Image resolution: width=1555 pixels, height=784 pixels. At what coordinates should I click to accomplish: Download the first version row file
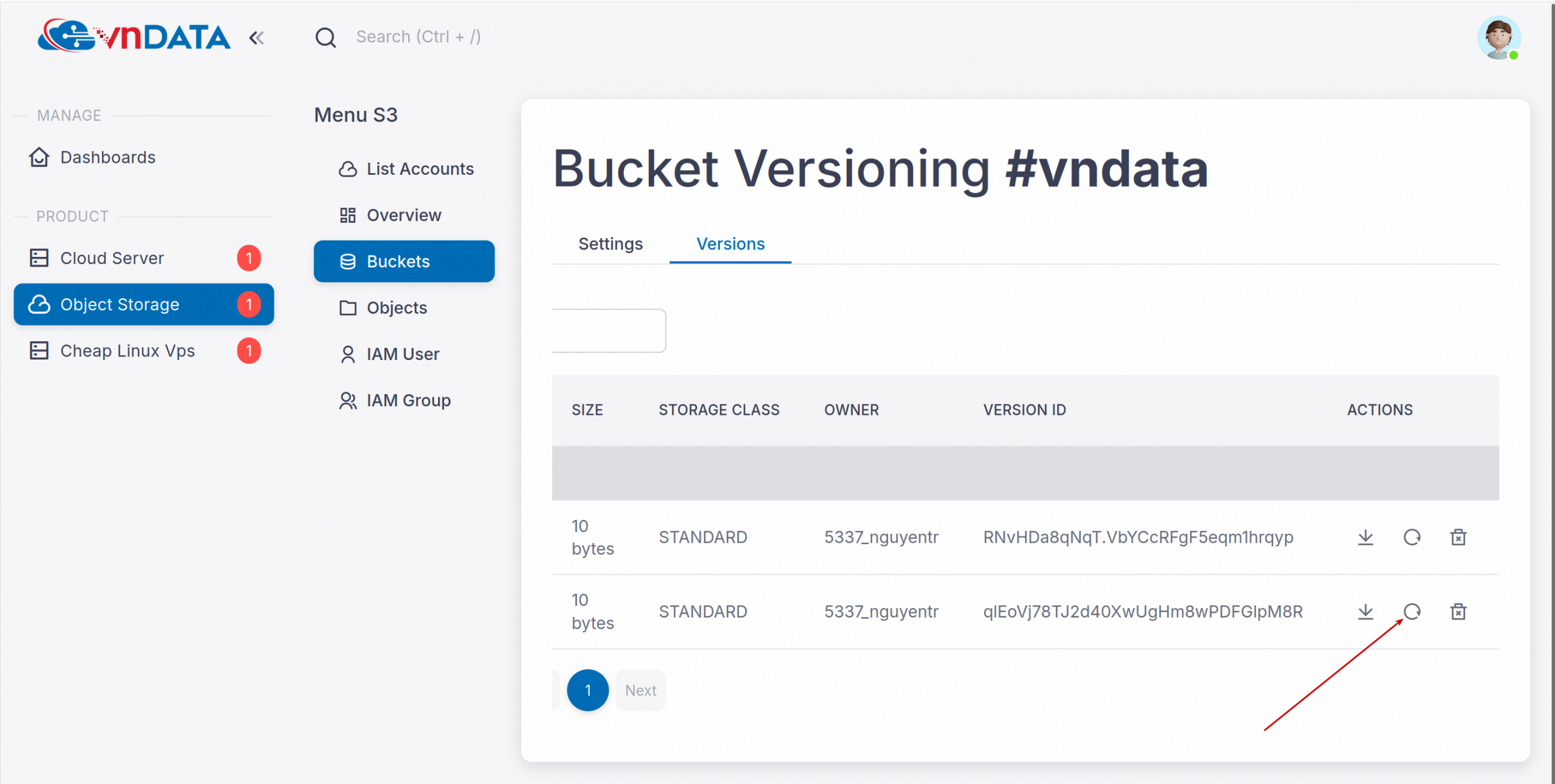pos(1365,537)
